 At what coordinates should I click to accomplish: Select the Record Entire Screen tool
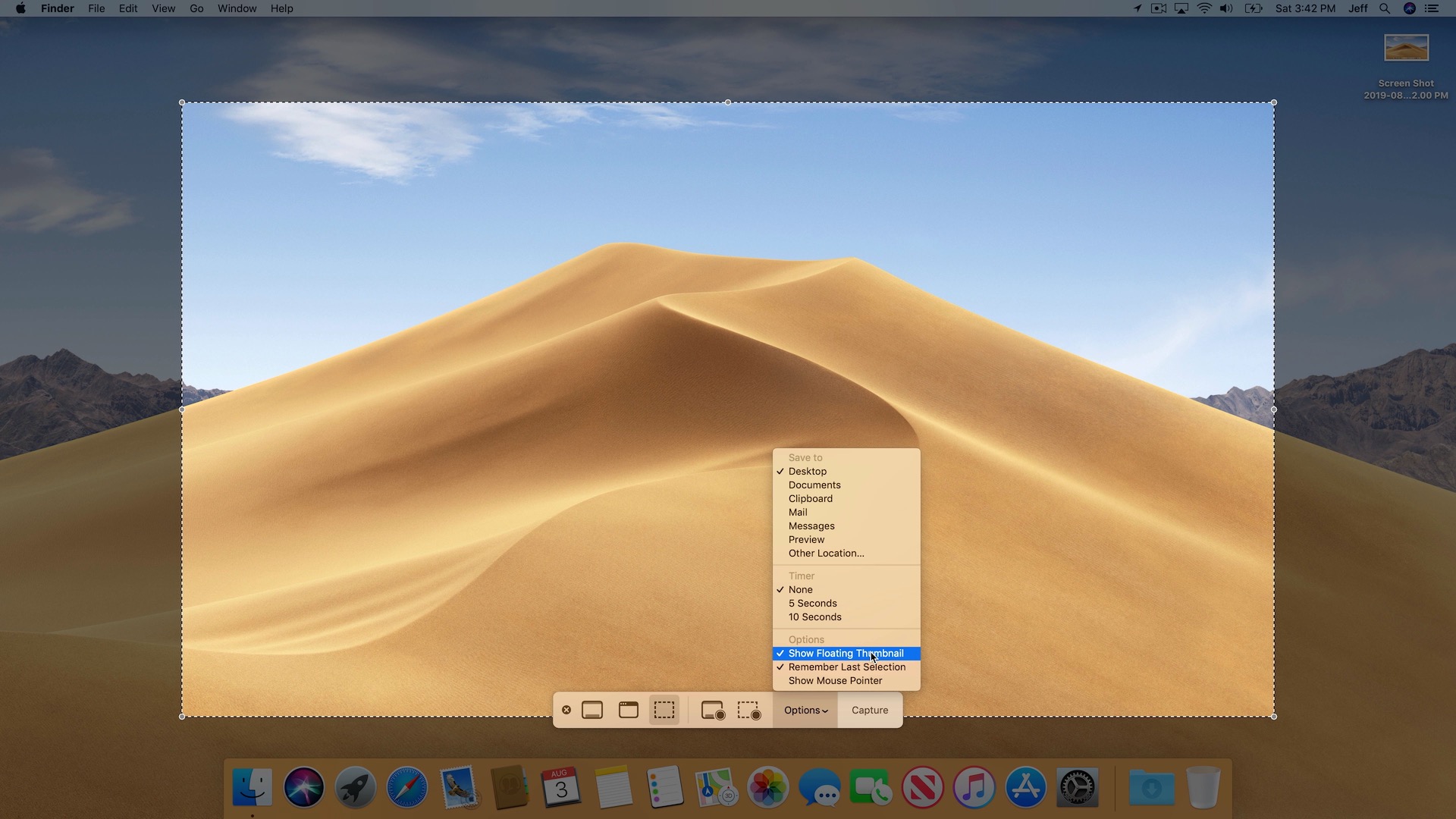pyautogui.click(x=712, y=710)
